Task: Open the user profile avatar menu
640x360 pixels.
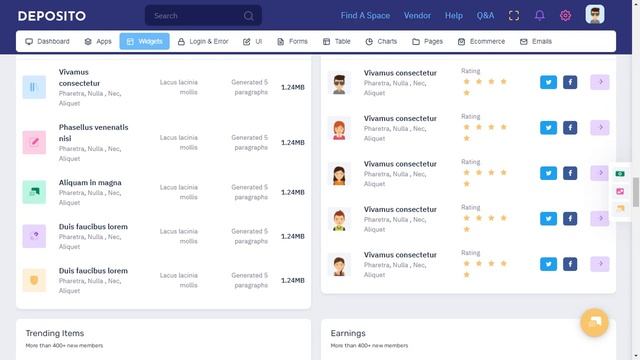Action: (x=595, y=15)
